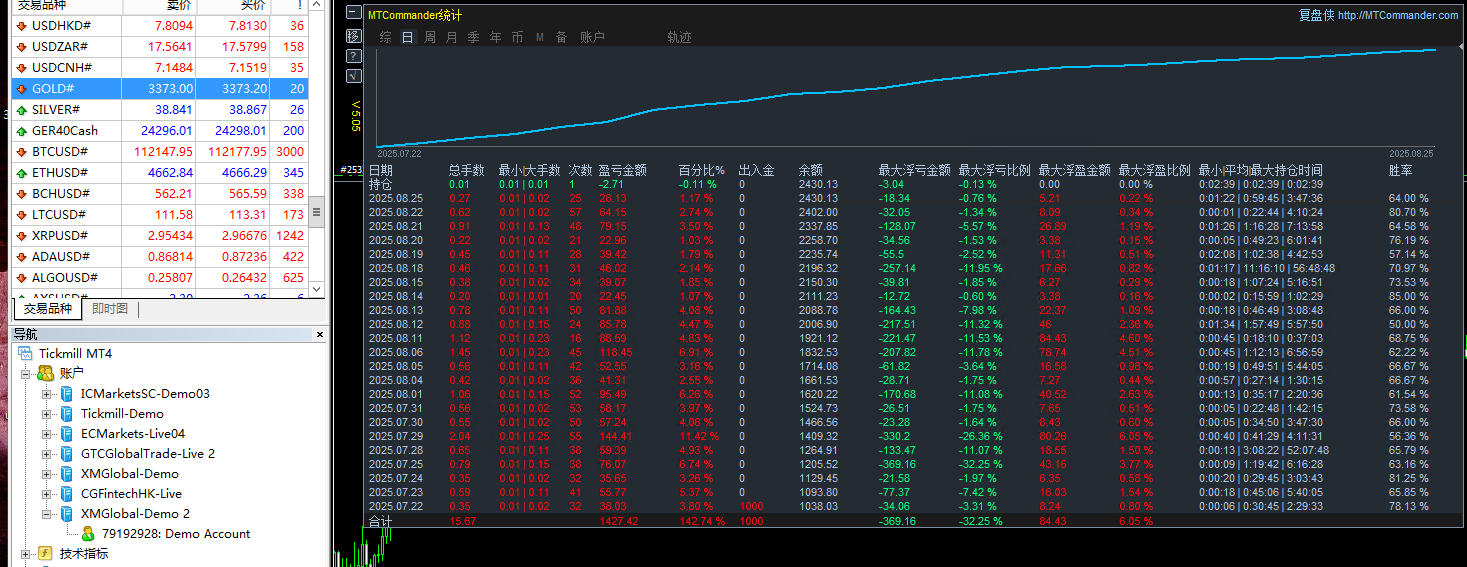Click the CGFintechHK-Live server icon
The image size is (1467, 567).
coord(67,494)
